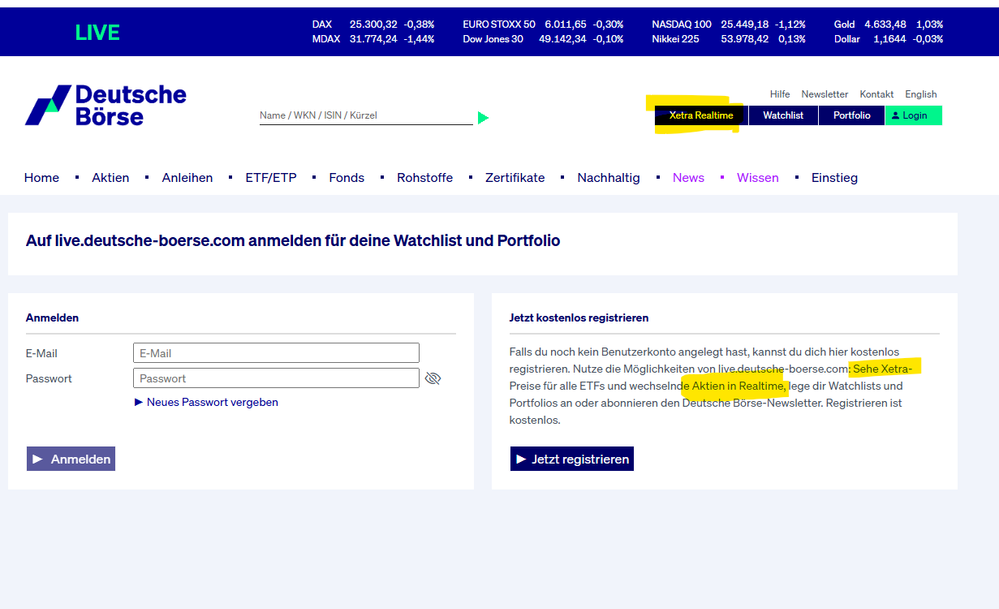Switch language to English
This screenshot has height=609, width=999.
[x=921, y=94]
